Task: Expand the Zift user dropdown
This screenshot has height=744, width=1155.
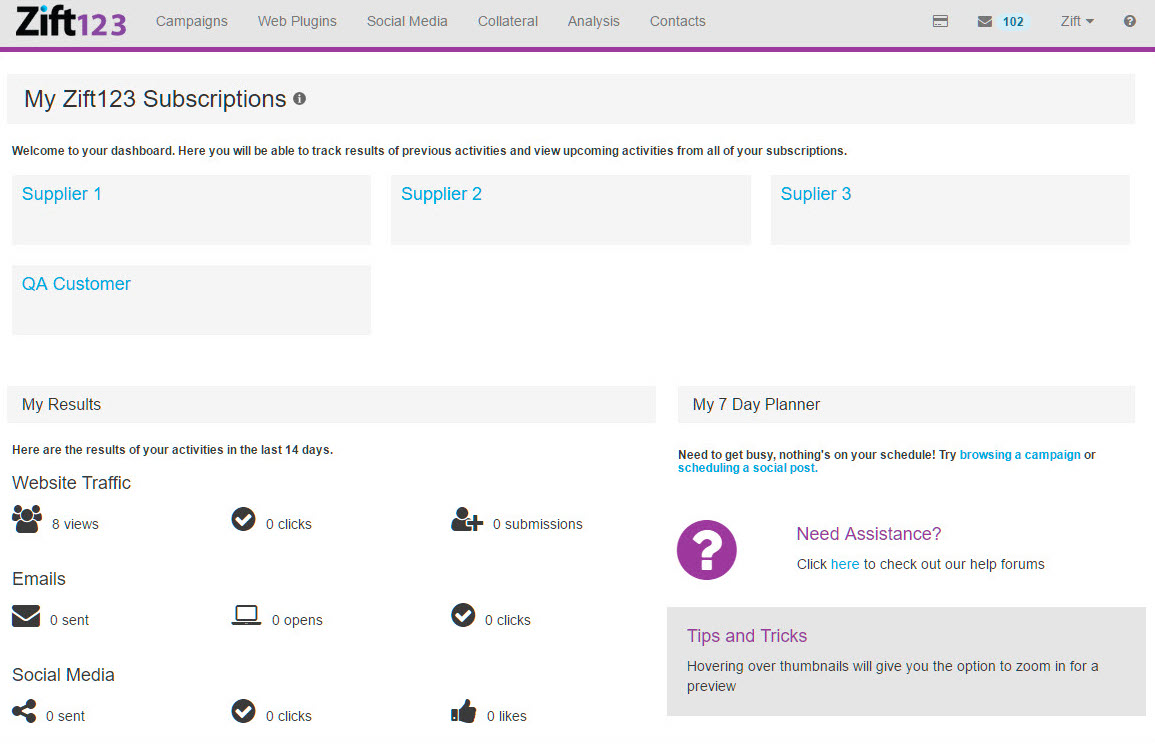Action: (x=1077, y=21)
